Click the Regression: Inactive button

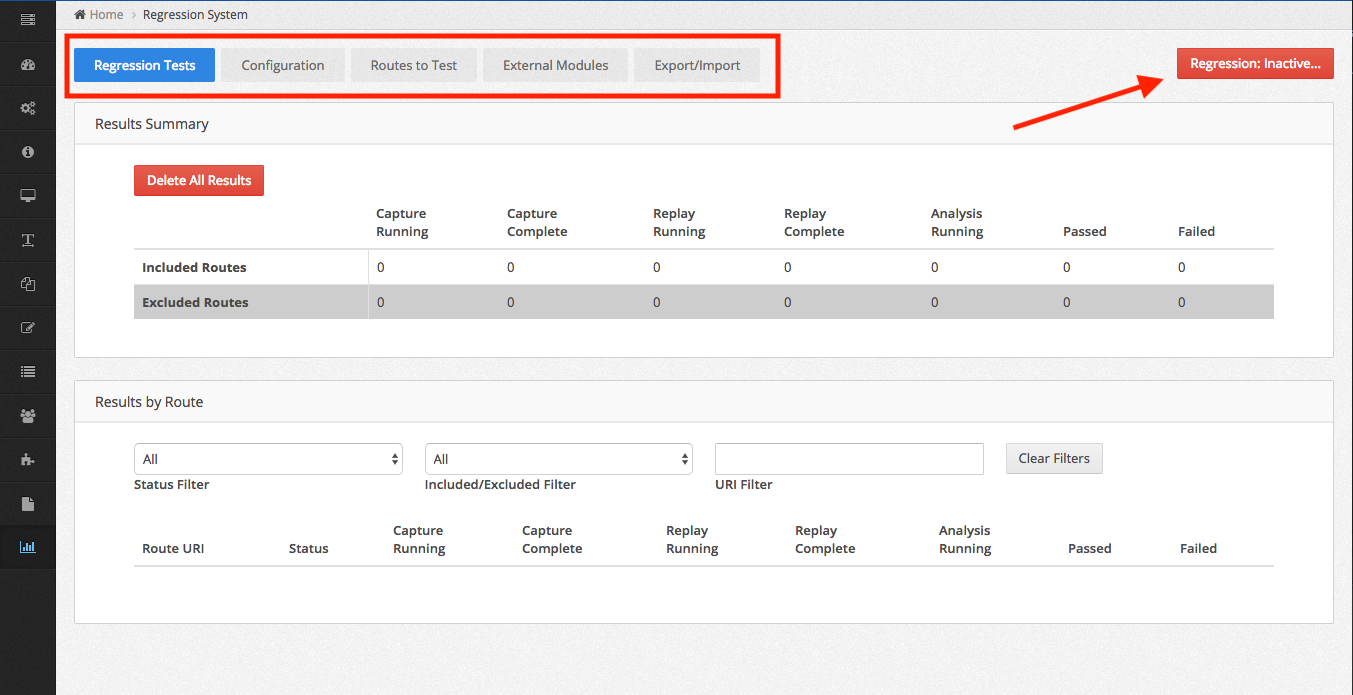pyautogui.click(x=1255, y=63)
